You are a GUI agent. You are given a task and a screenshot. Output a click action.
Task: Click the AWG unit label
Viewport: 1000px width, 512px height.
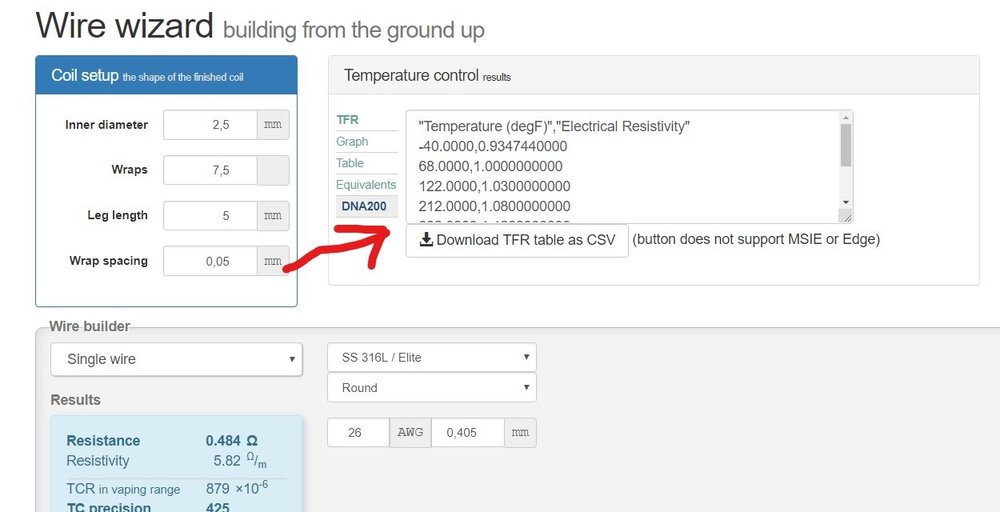(x=410, y=432)
